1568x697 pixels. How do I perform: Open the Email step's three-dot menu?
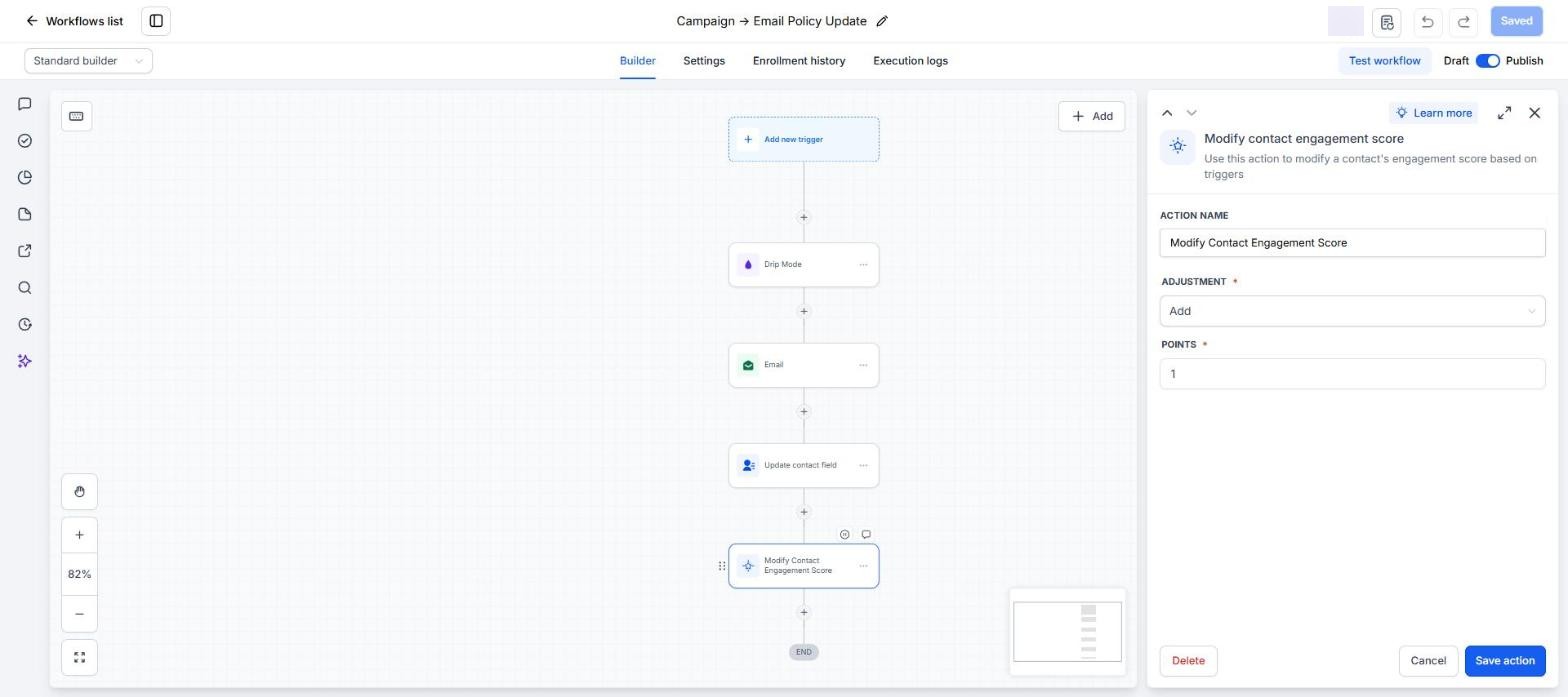[x=863, y=365]
